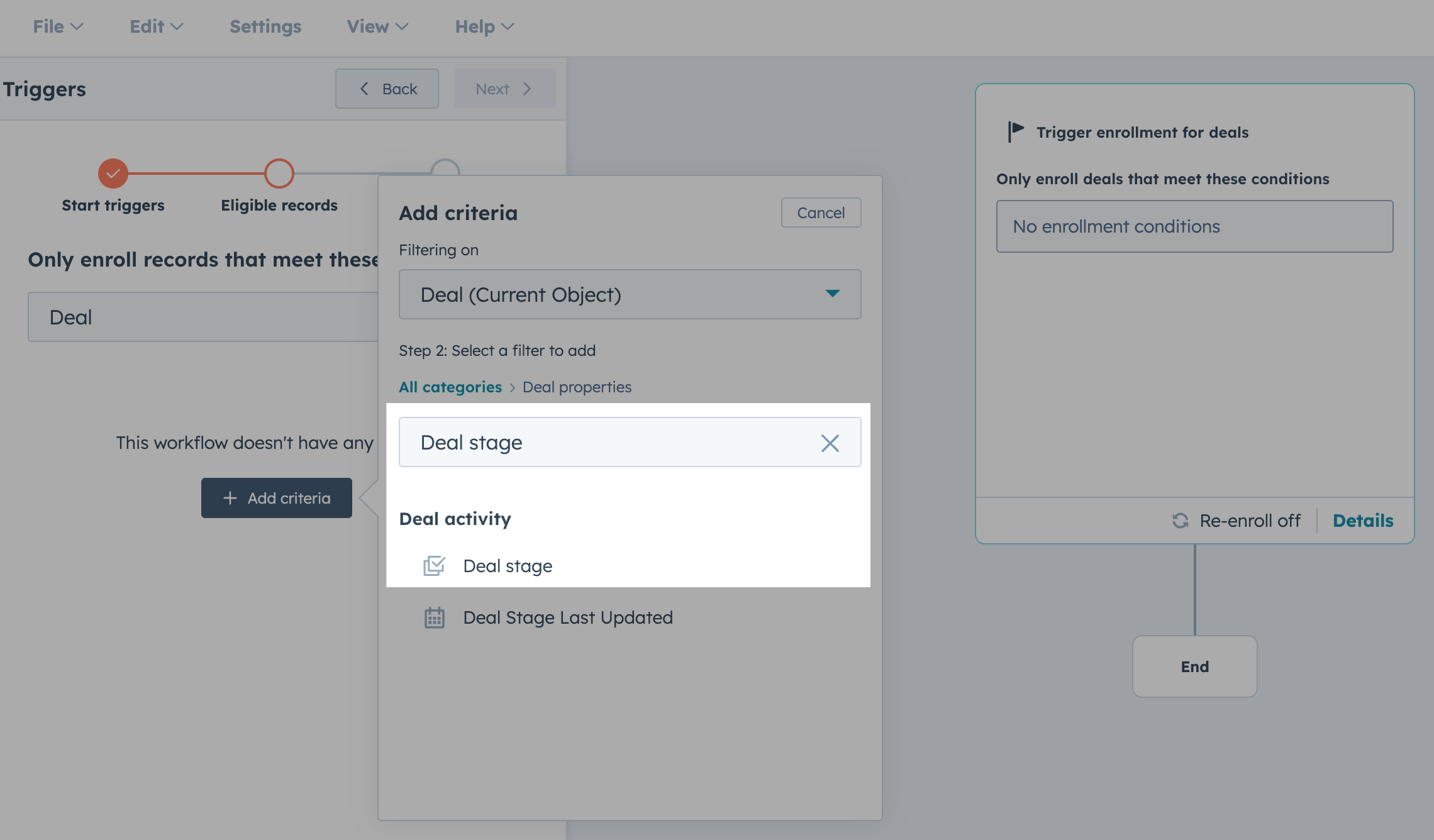Click the Re-enroll refresh icon
Image resolution: width=1434 pixels, height=840 pixels.
click(1180, 521)
